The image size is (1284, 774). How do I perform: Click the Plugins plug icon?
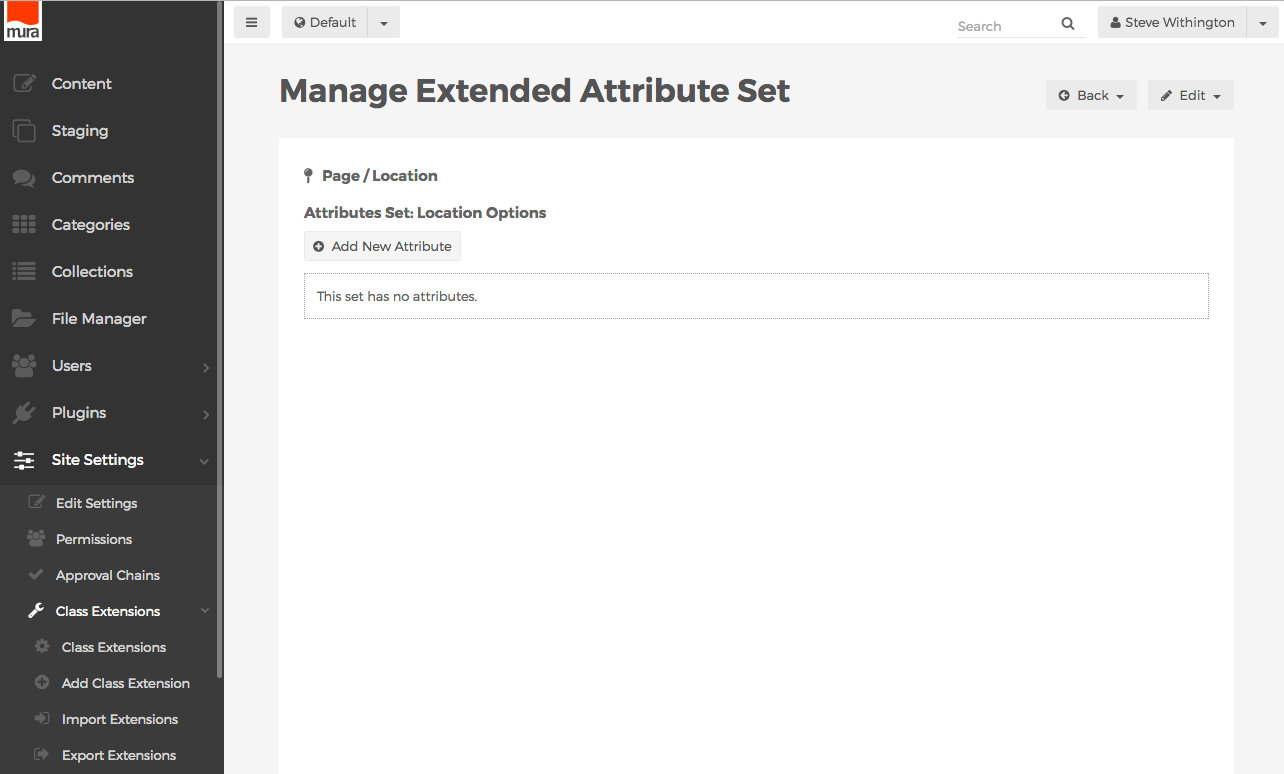(x=24, y=413)
